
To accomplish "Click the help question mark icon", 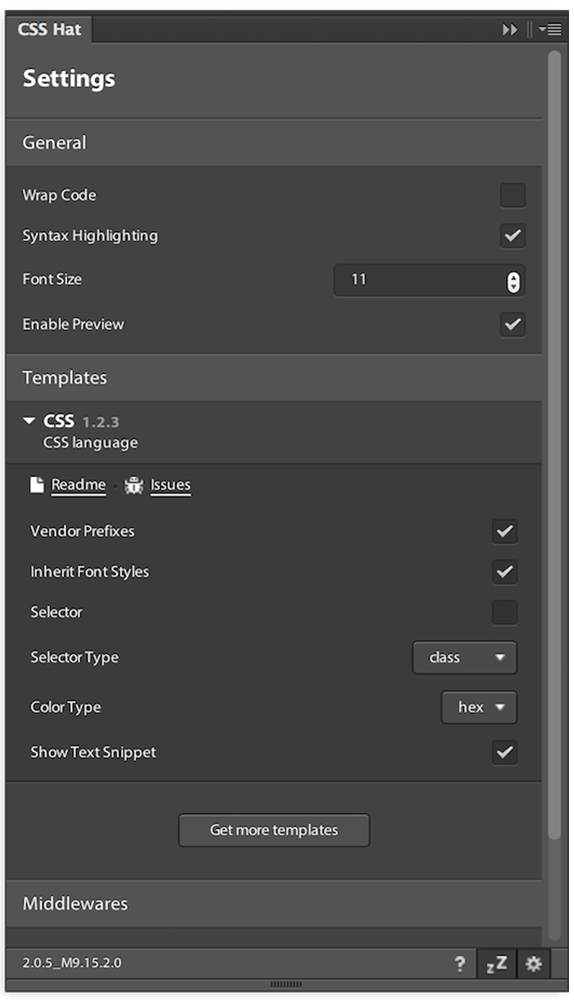I will pyautogui.click(x=460, y=964).
